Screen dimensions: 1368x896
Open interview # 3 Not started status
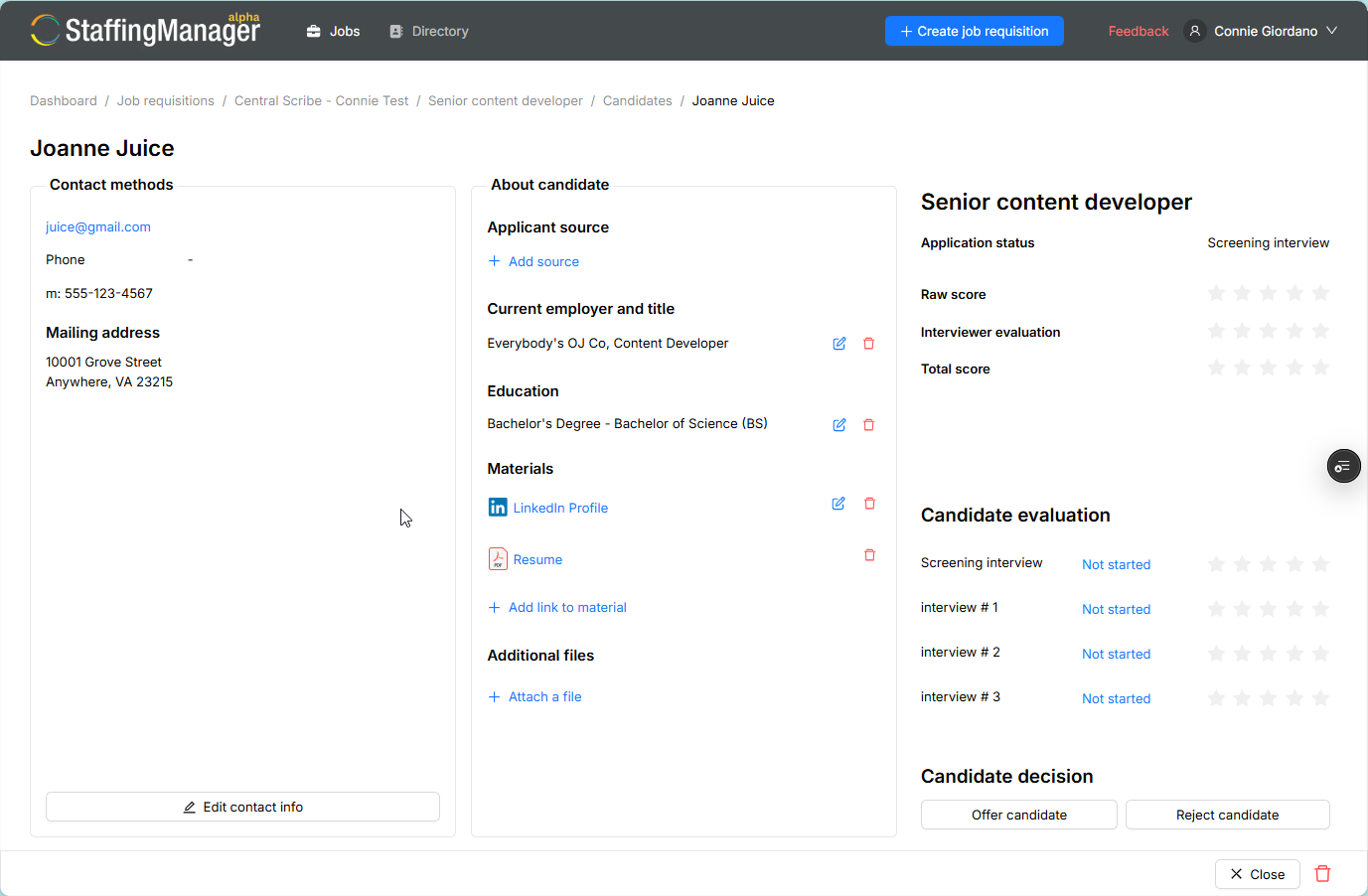pos(1116,698)
